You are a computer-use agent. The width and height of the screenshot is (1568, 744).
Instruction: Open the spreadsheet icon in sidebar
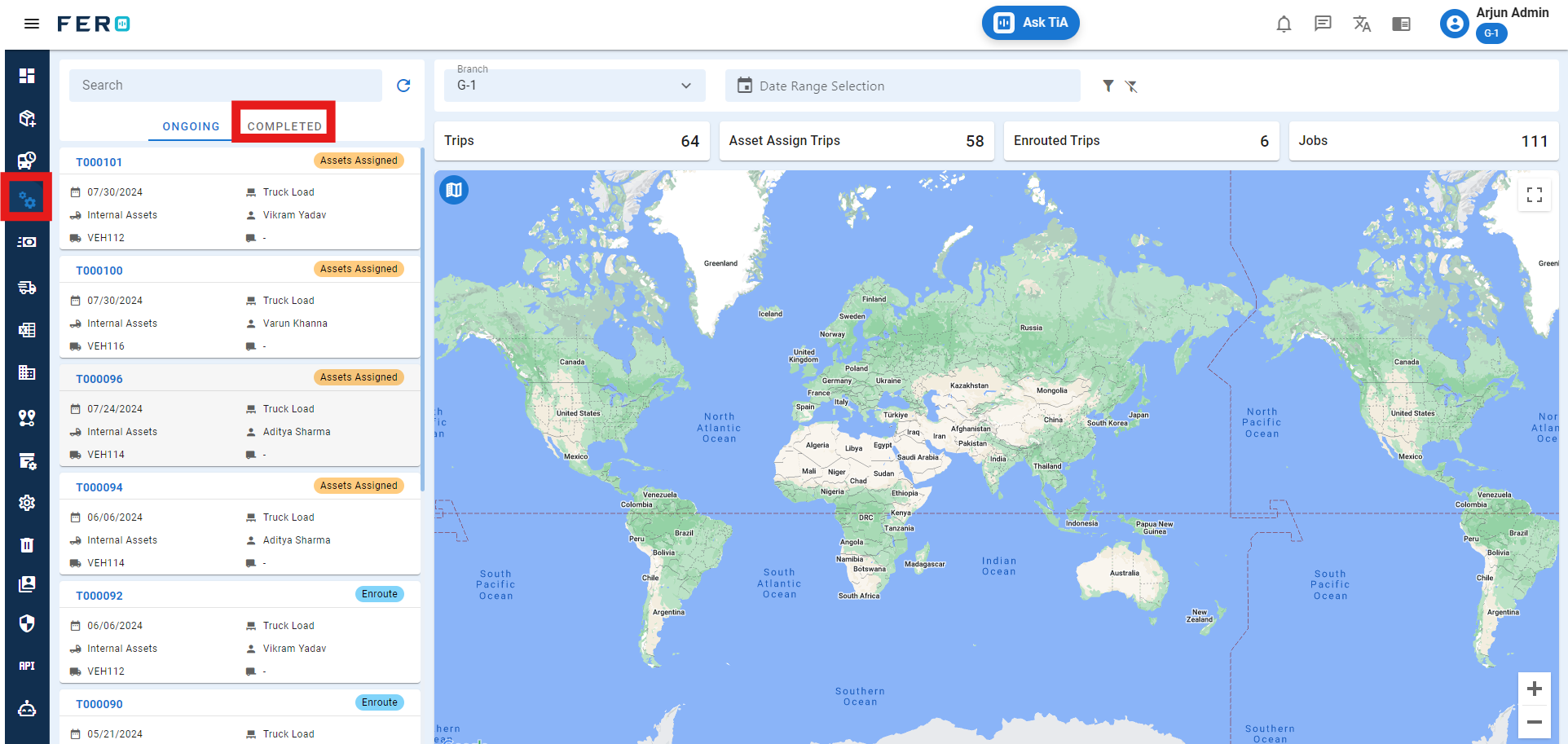(27, 330)
